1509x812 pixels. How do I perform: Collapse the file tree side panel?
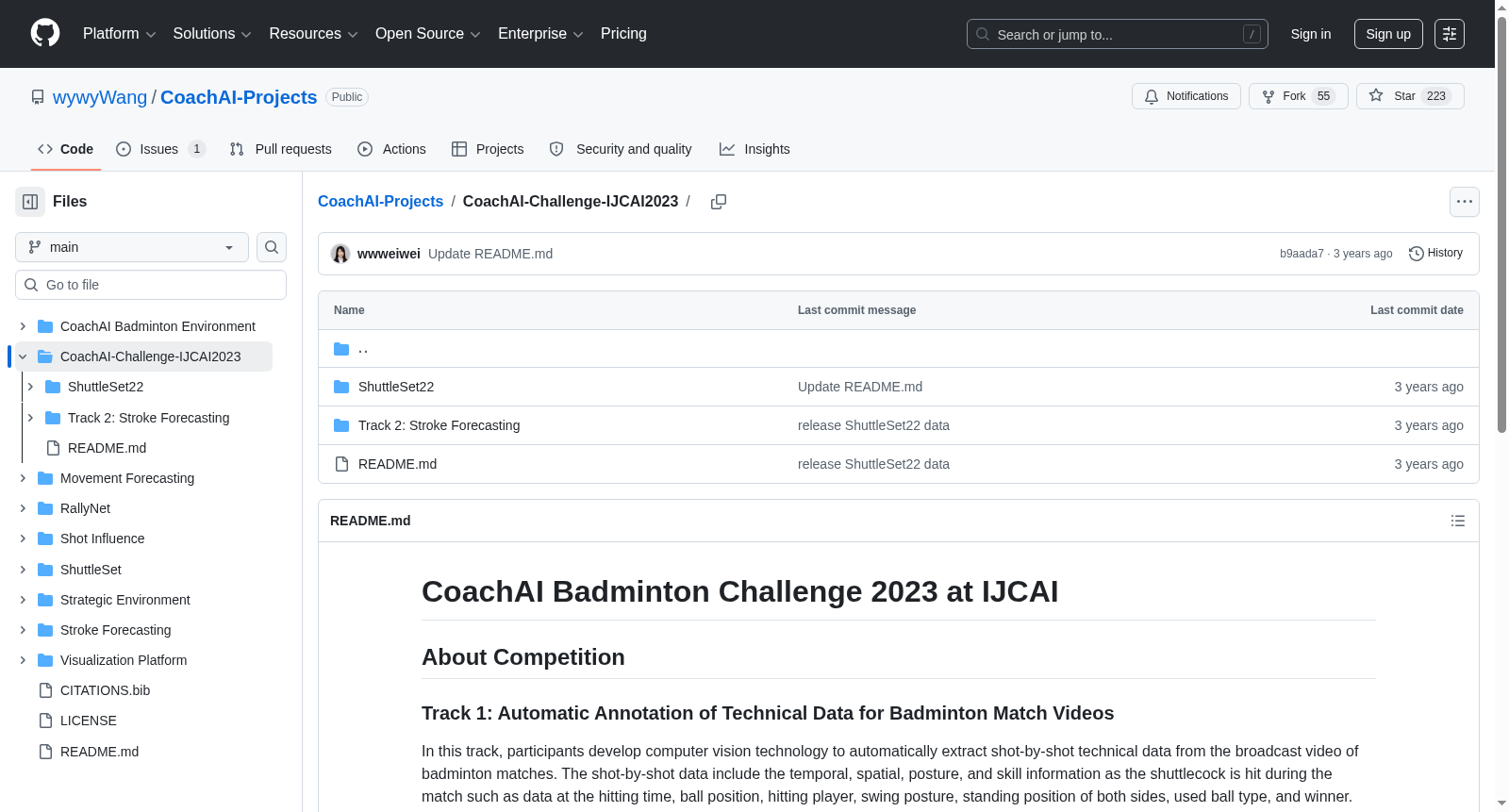pos(30,202)
